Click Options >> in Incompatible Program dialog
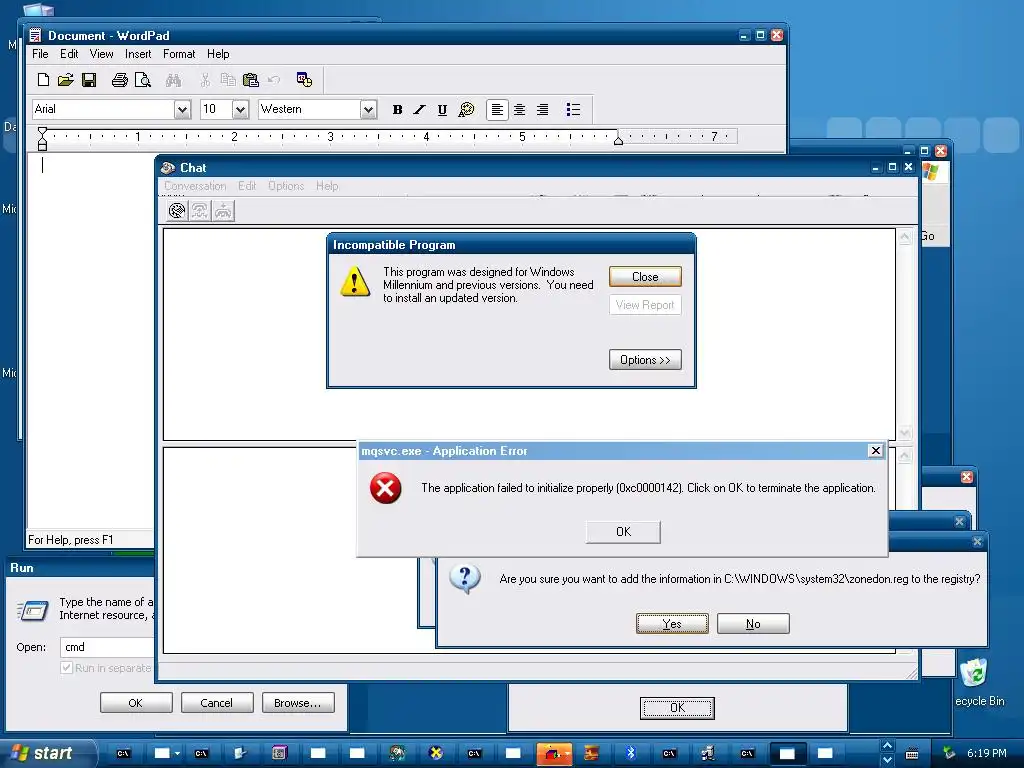Image resolution: width=1024 pixels, height=768 pixels. click(x=645, y=360)
